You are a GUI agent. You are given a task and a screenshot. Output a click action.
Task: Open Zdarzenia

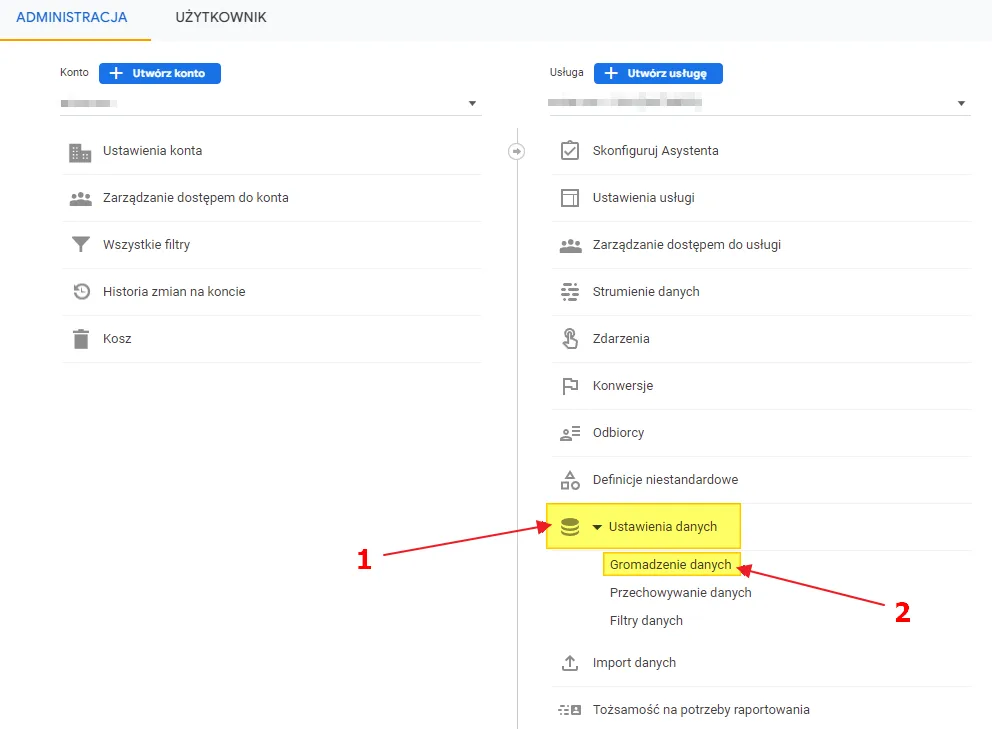[x=621, y=339]
